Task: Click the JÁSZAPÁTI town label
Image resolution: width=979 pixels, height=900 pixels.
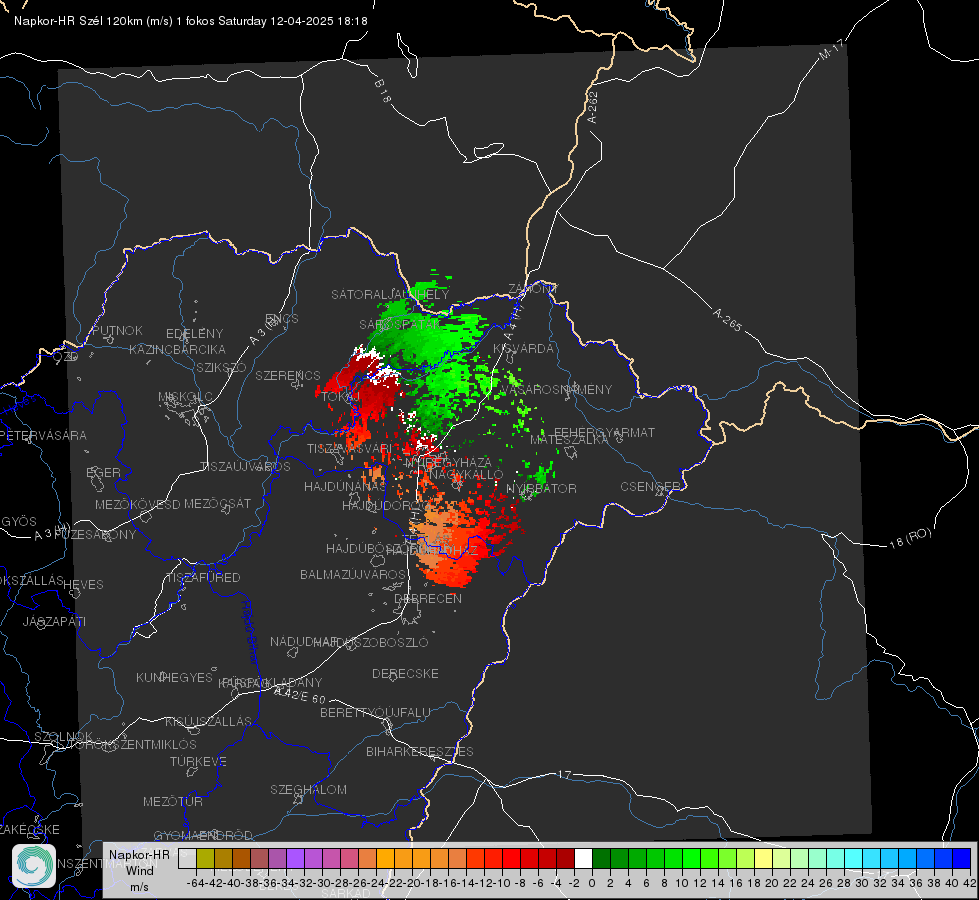Action: pyautogui.click(x=54, y=621)
